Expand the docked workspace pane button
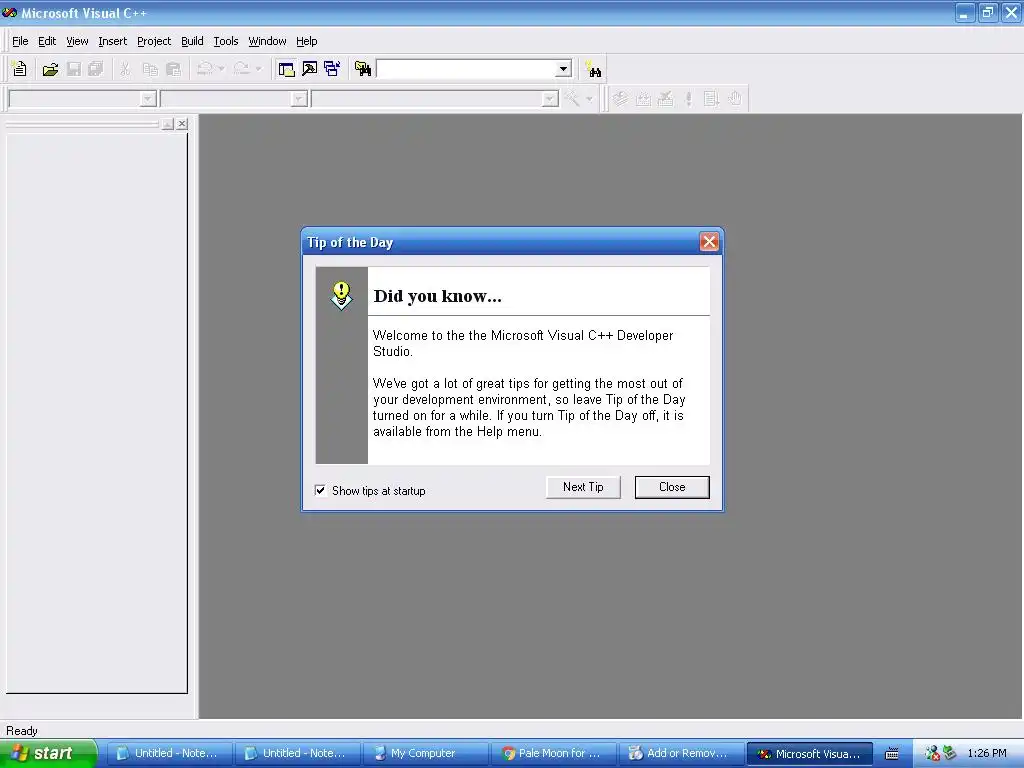The image size is (1024, 768). click(168, 124)
